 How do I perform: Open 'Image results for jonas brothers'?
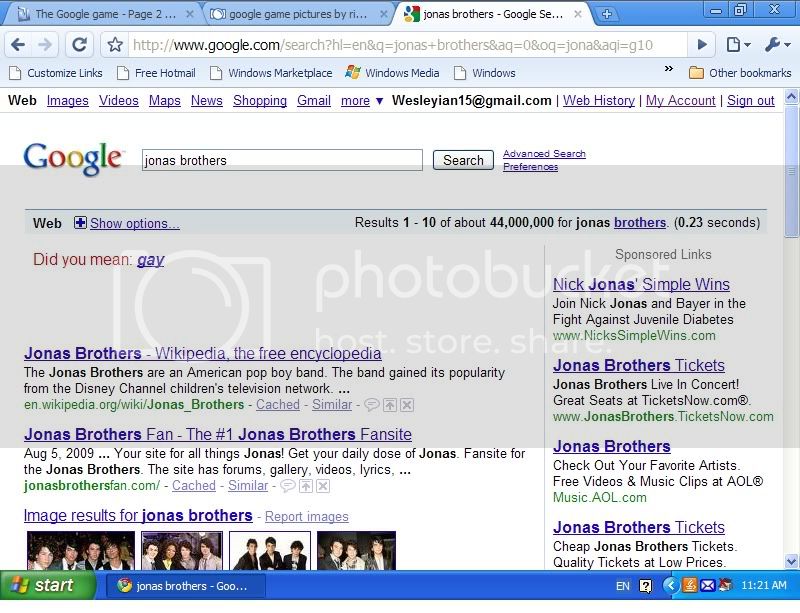[138, 516]
